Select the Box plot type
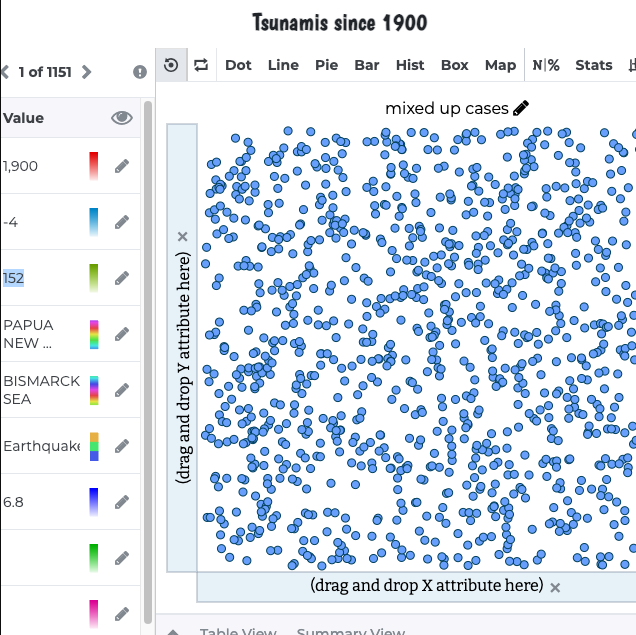636x635 pixels. 455,65
